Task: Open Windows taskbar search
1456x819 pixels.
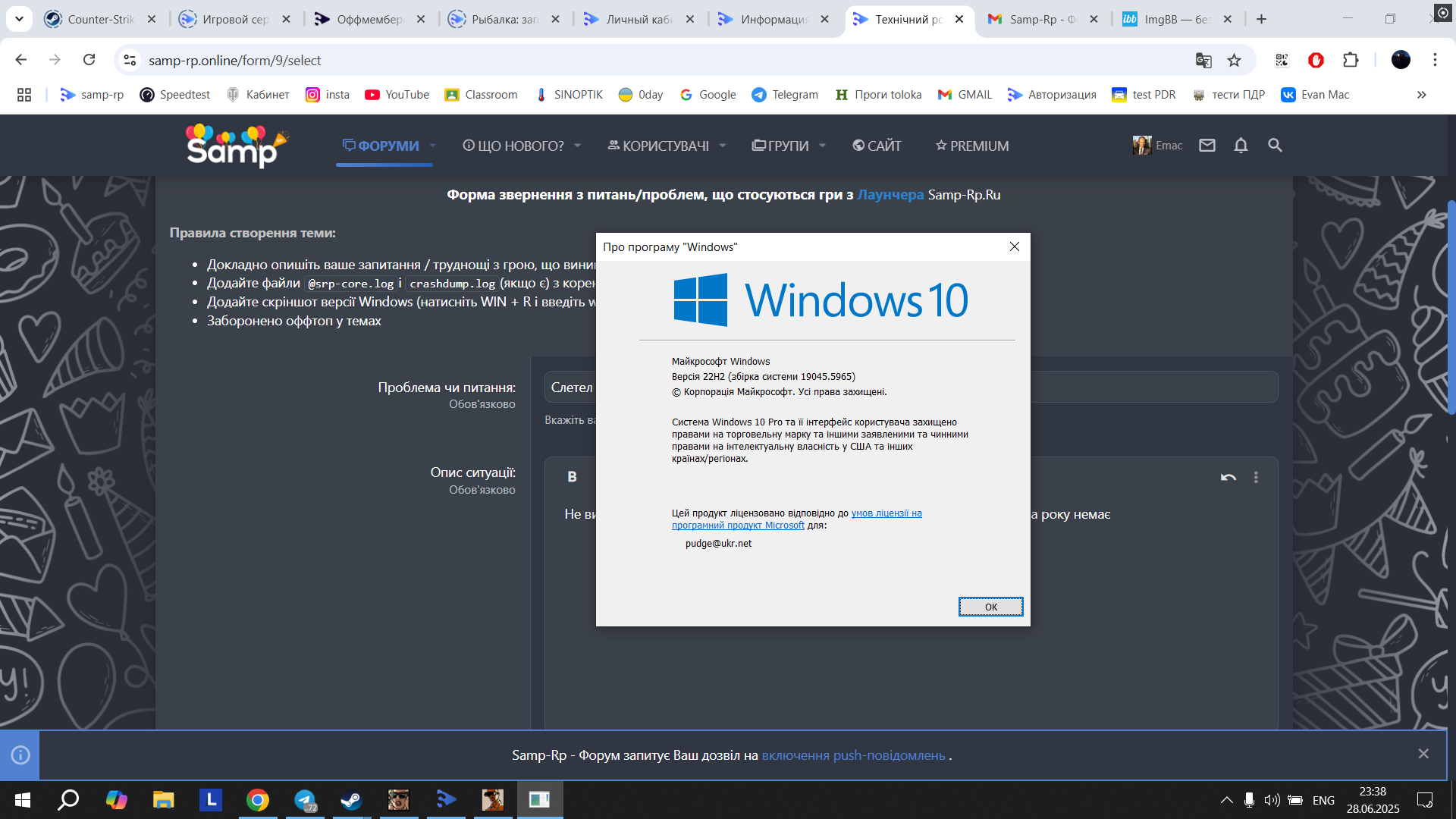Action: (x=69, y=800)
